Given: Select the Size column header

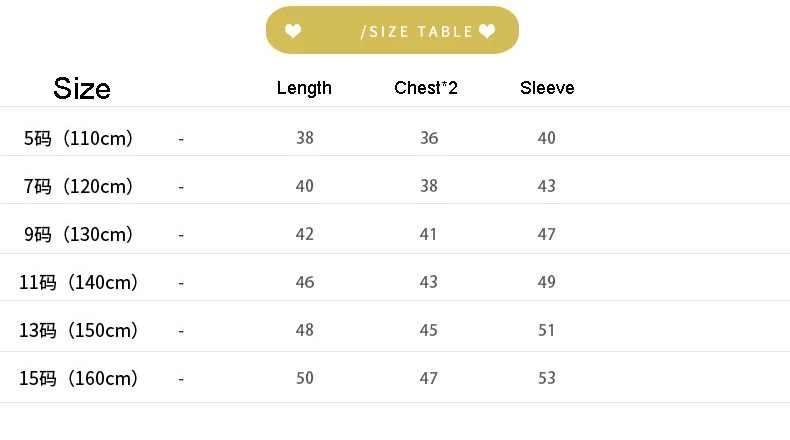Looking at the screenshot, I should point(82,89).
